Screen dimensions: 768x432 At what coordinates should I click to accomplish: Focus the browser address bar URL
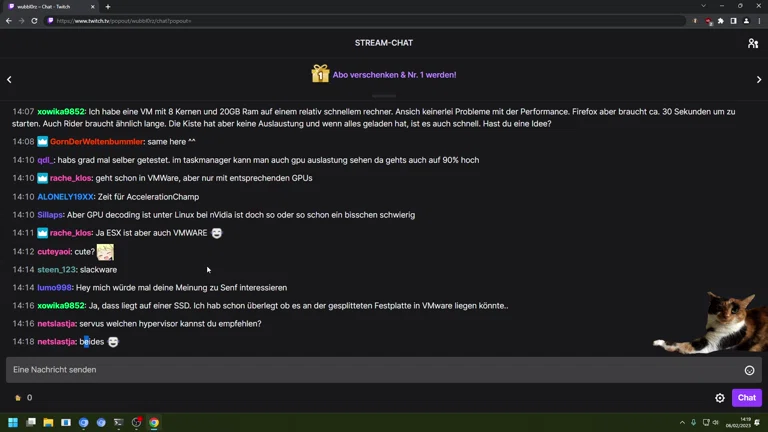point(300,20)
